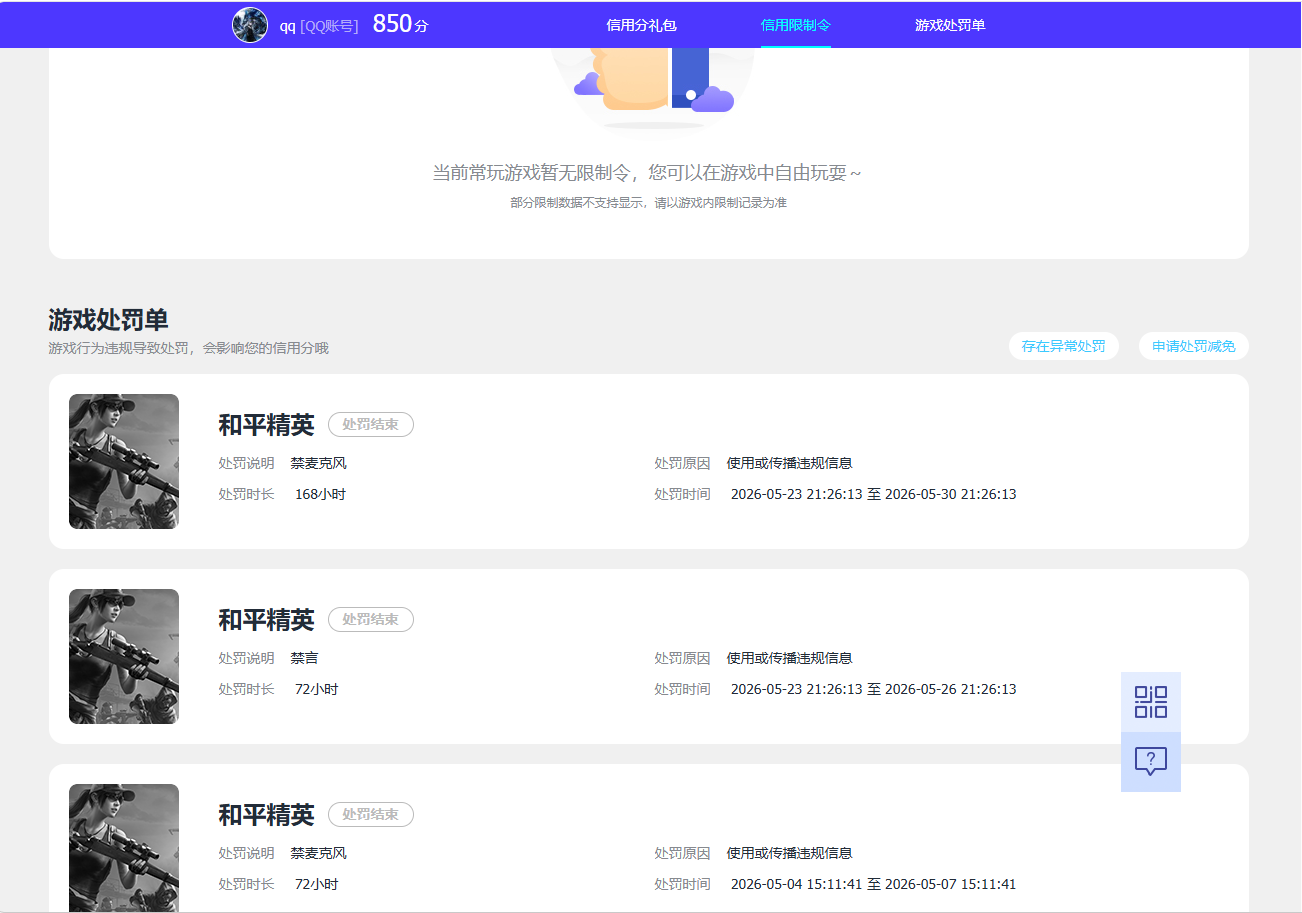Click 处罚结束 badge on 168小时 penalty card
Image resolution: width=1302 pixels, height=913 pixels.
point(371,425)
